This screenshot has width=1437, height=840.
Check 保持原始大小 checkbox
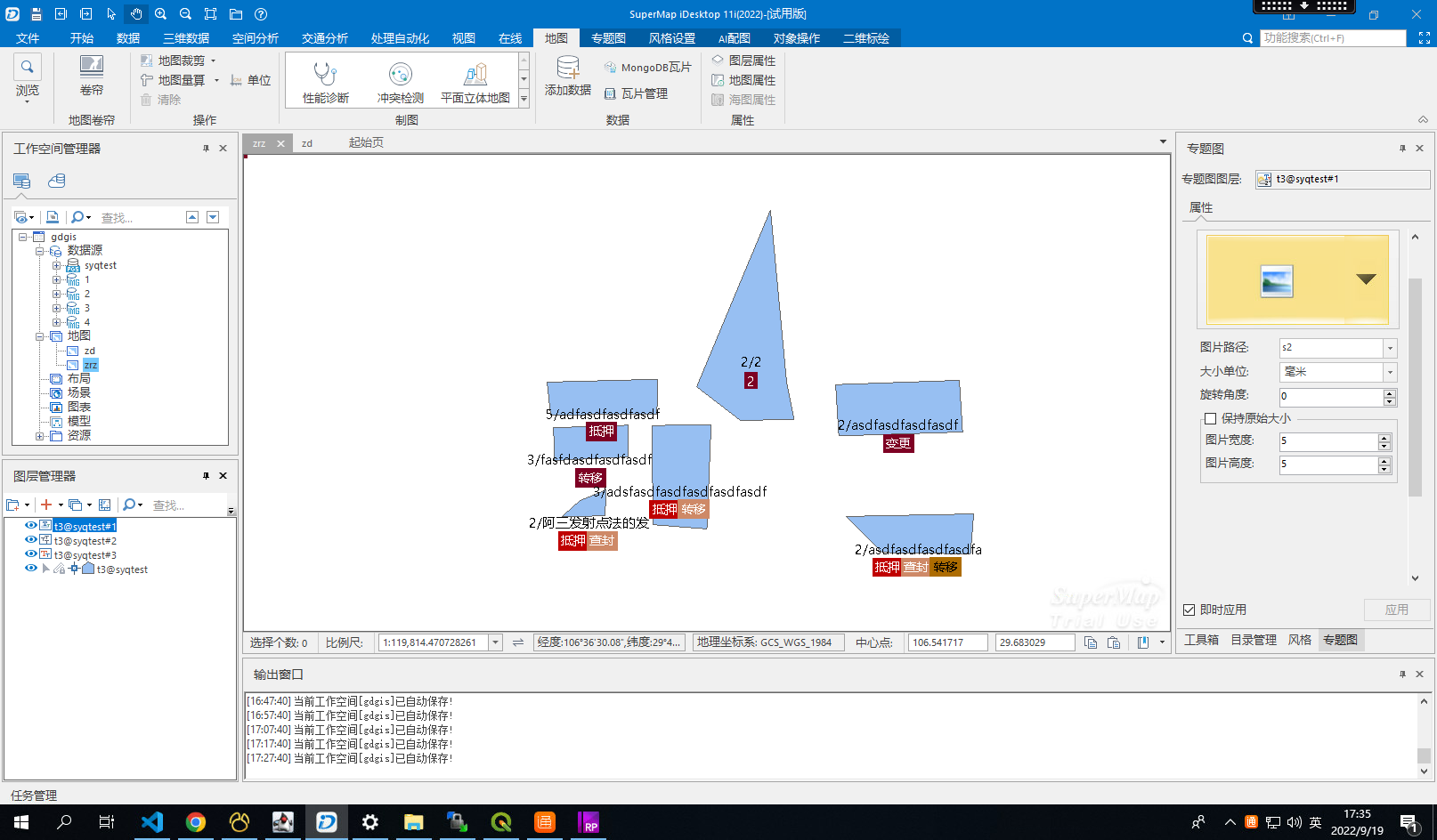tap(1210, 418)
